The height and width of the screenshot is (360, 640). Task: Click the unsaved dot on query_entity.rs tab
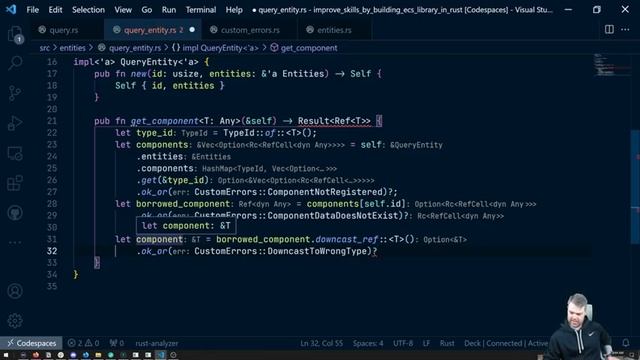tap(192, 30)
